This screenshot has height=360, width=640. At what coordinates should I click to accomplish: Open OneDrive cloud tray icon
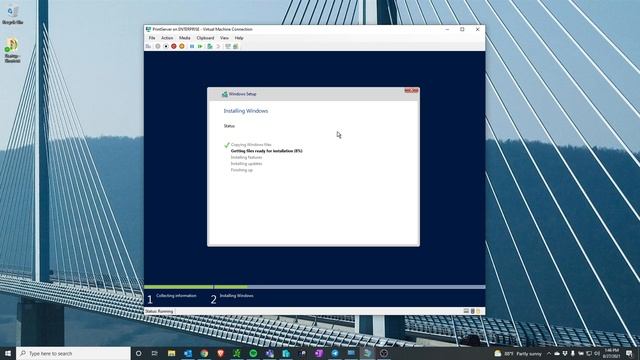(557, 353)
